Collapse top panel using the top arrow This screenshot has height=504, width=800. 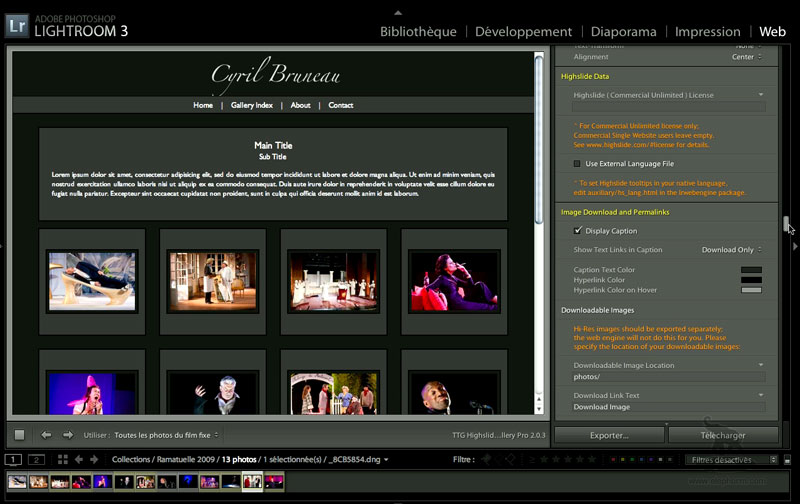398,13
